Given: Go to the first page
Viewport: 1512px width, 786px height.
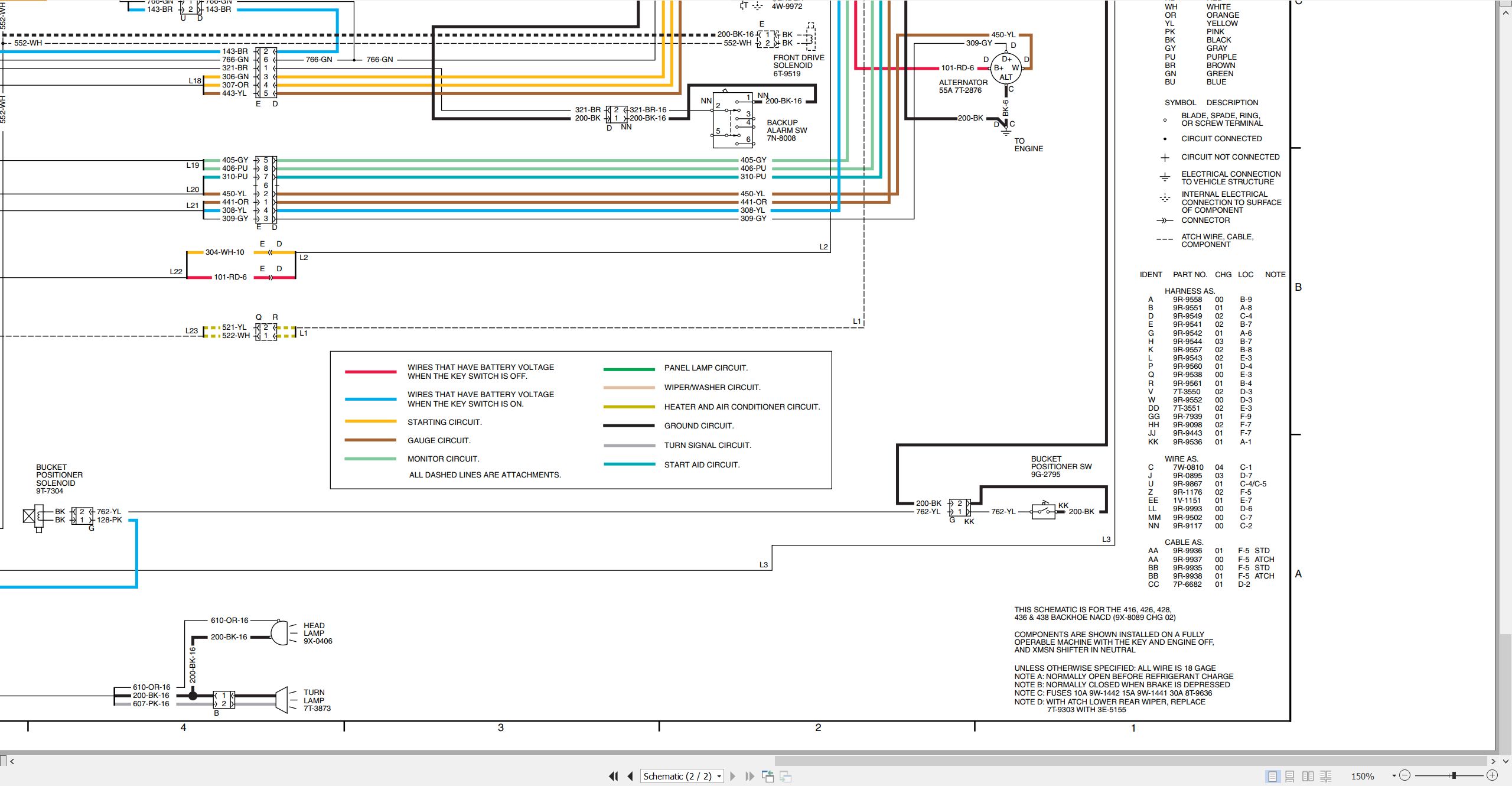Looking at the screenshot, I should [614, 776].
